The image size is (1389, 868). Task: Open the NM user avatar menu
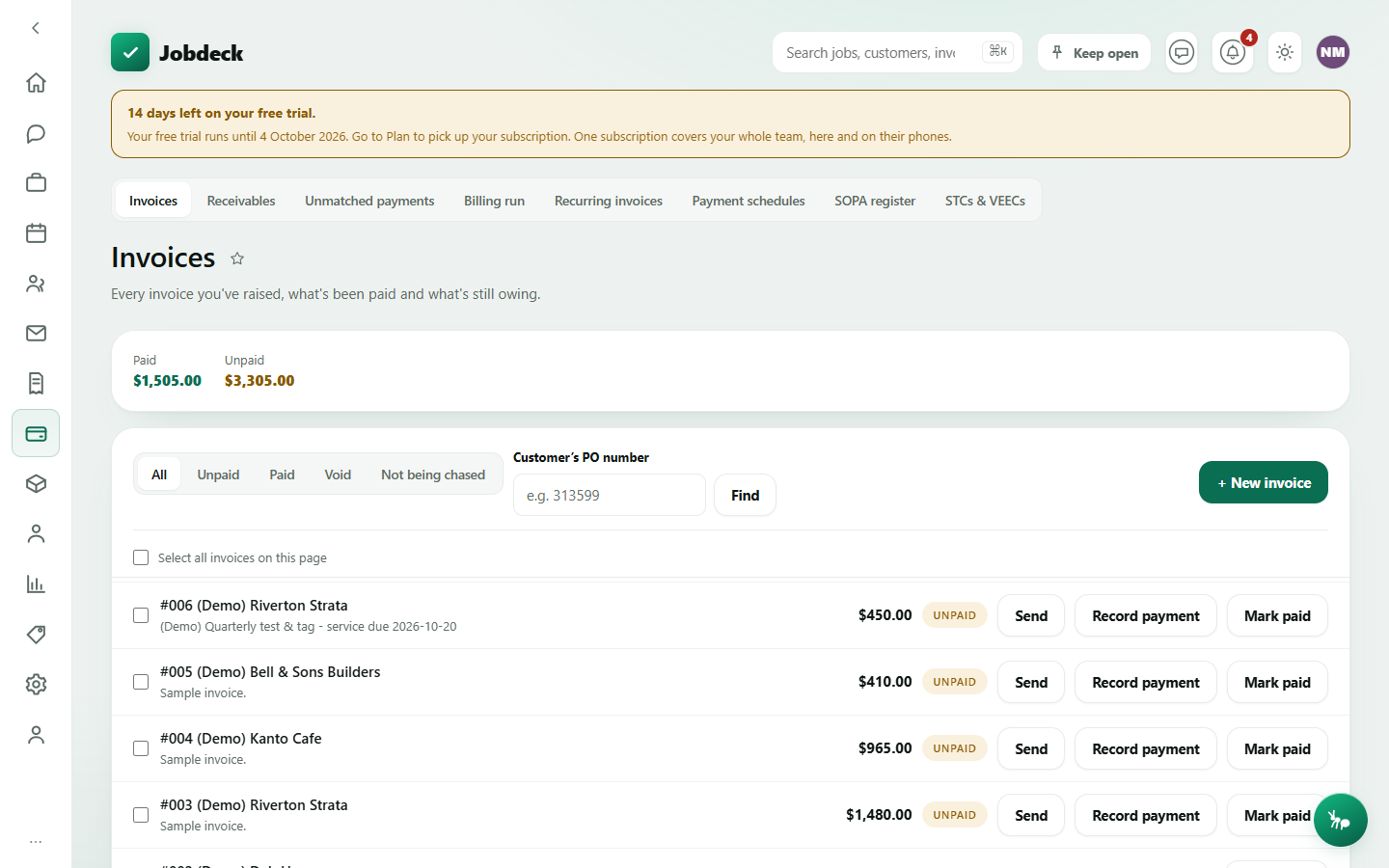[x=1333, y=52]
